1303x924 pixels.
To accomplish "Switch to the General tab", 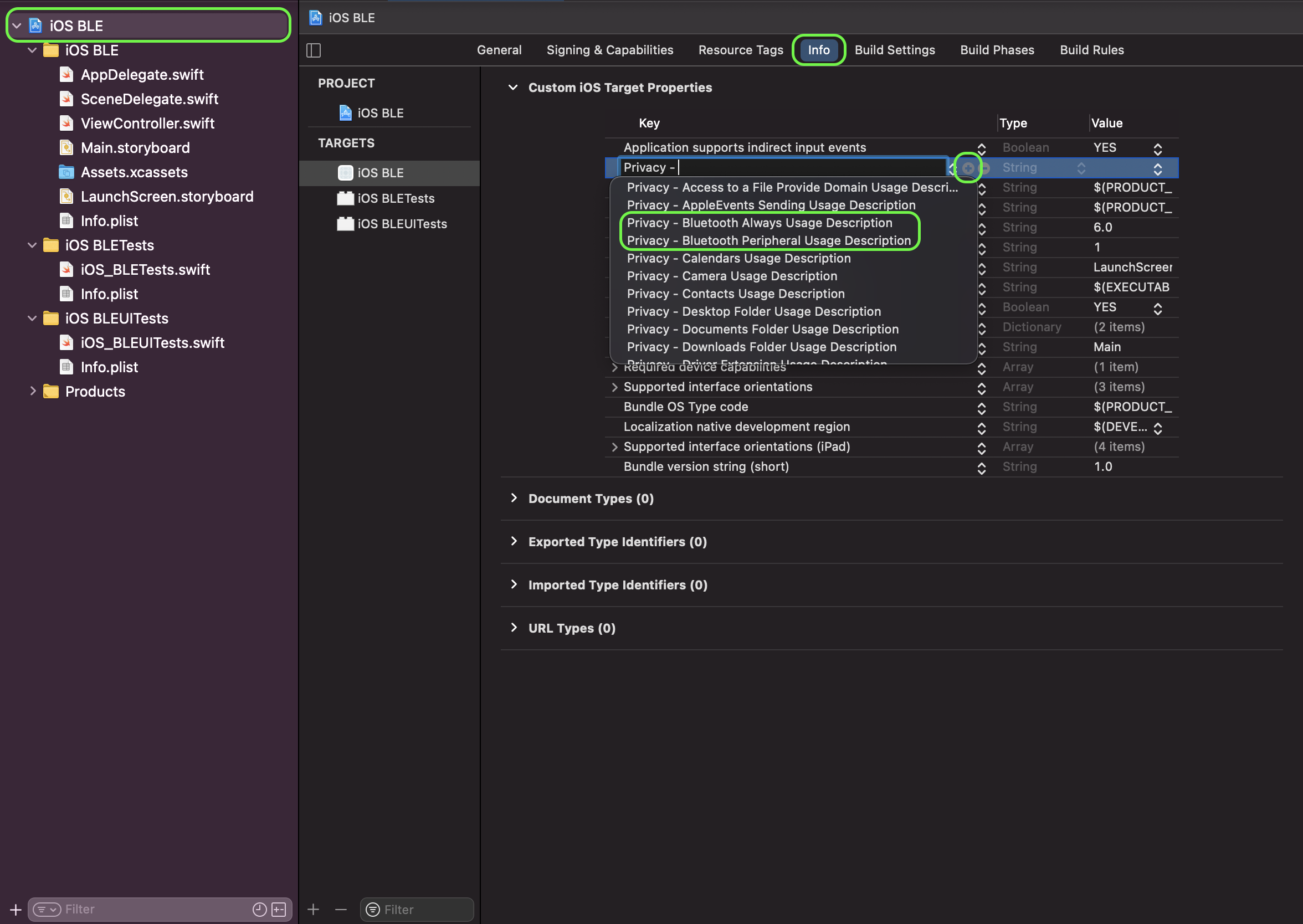I will pos(499,50).
